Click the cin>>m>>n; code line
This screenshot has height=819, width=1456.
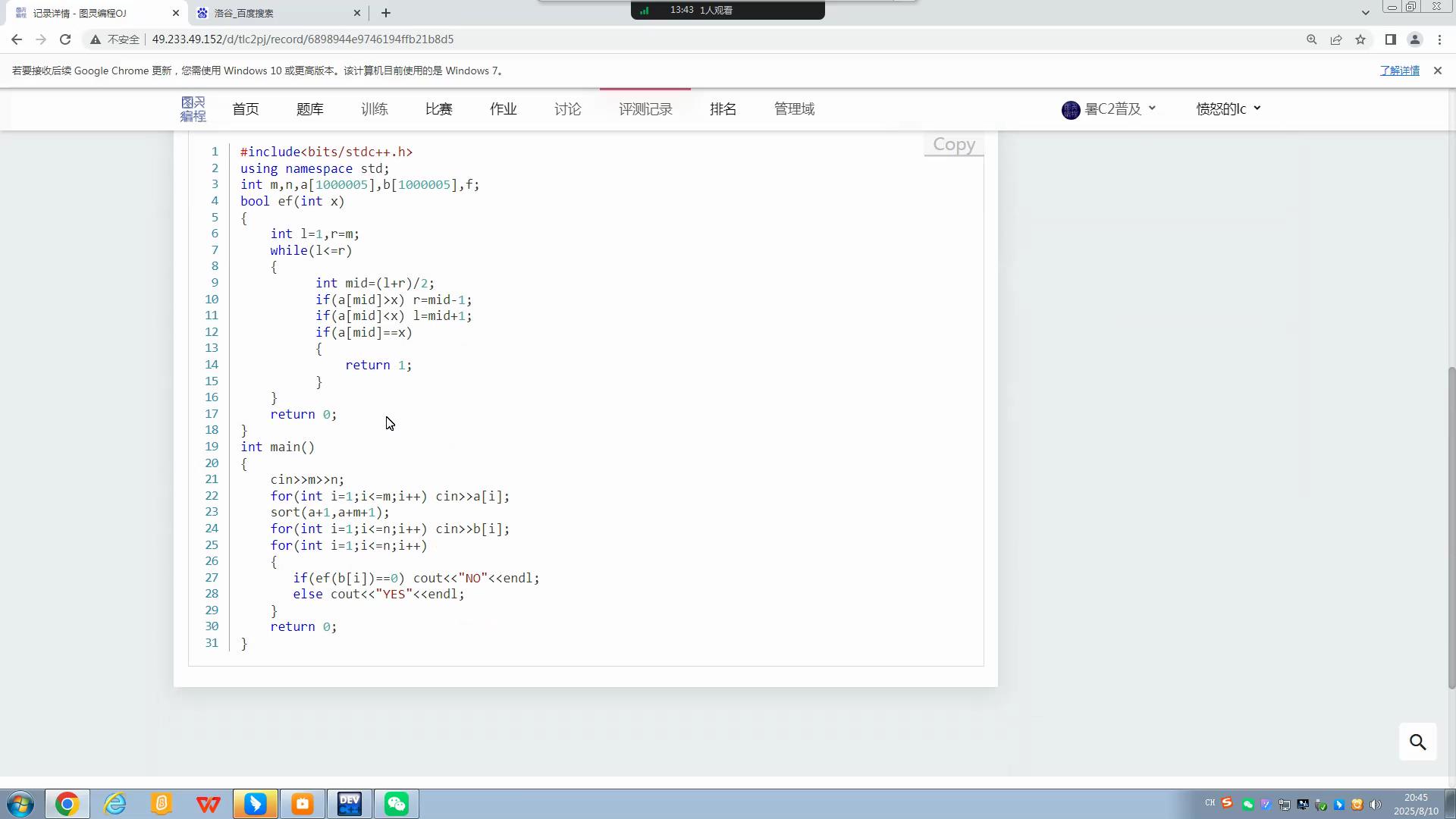tap(307, 480)
